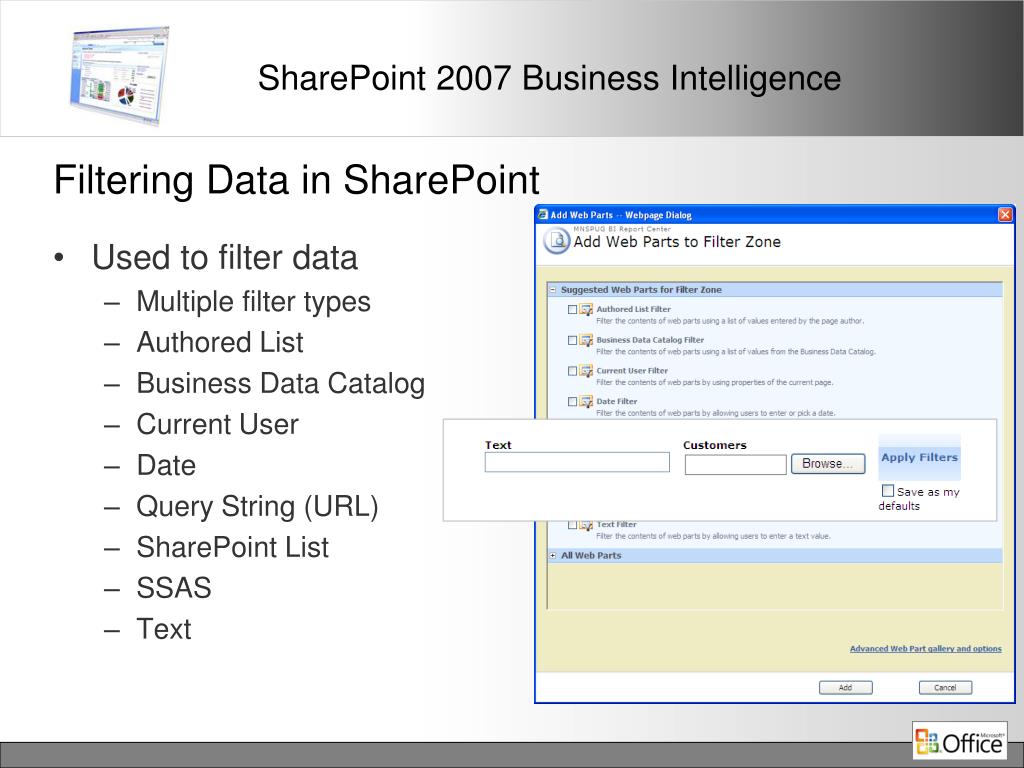Click the 'SharePoint List' bullet text
The height and width of the screenshot is (768, 1024).
[x=232, y=547]
